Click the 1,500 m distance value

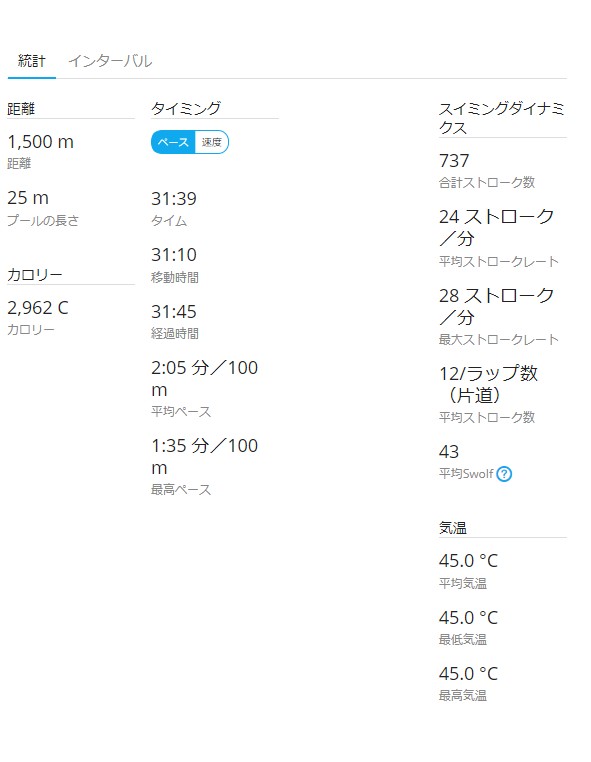tap(40, 142)
